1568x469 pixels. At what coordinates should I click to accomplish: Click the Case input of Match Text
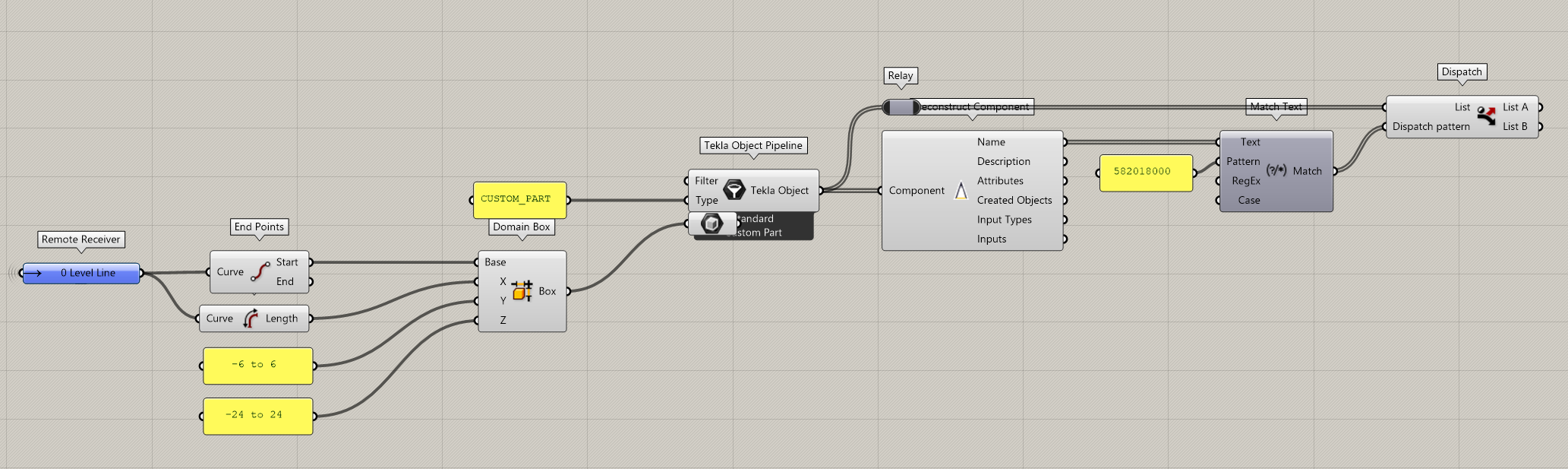(1249, 200)
